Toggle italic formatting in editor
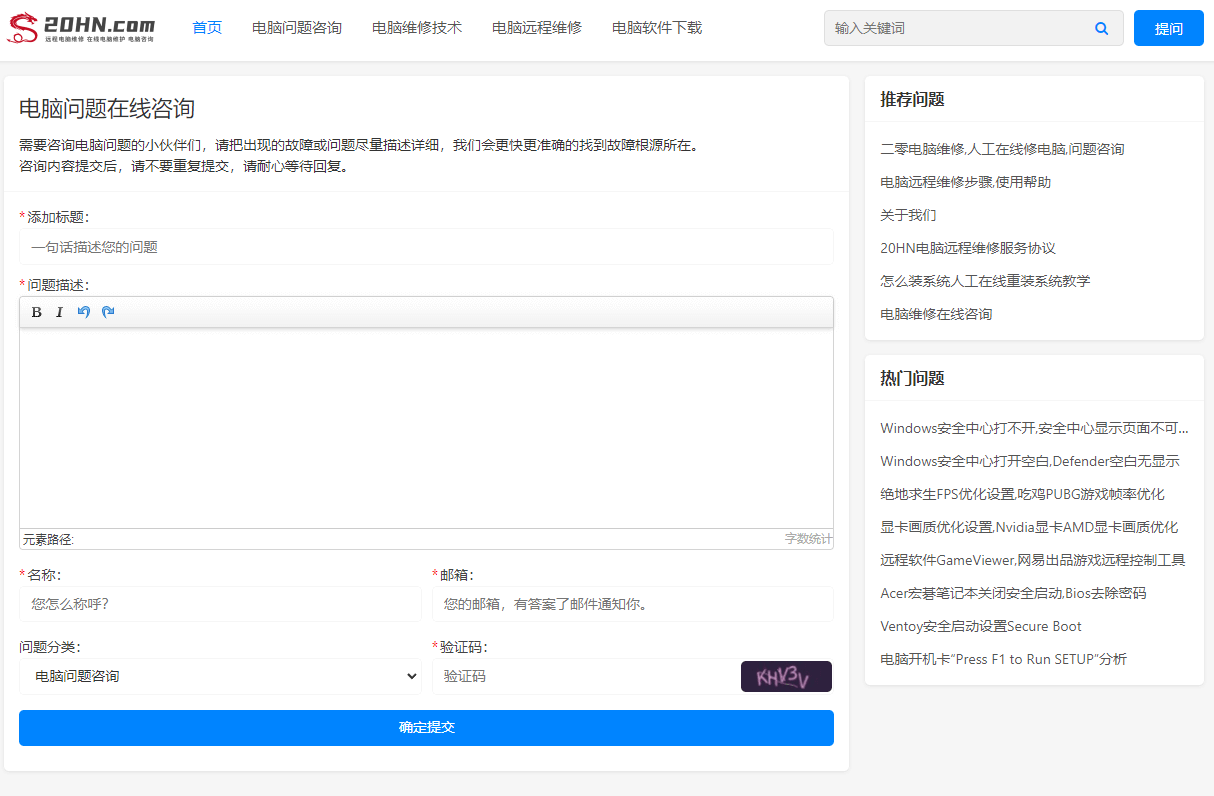Viewport: 1214px width, 796px height. 60,312
